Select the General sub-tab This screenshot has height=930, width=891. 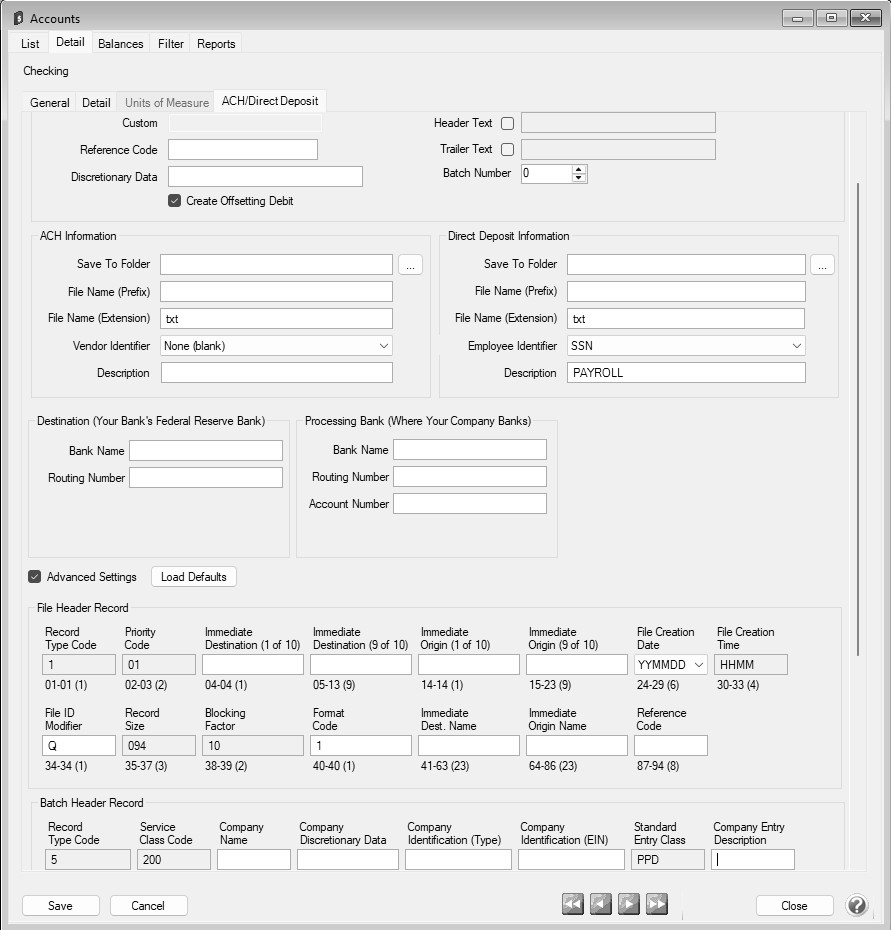(x=50, y=103)
